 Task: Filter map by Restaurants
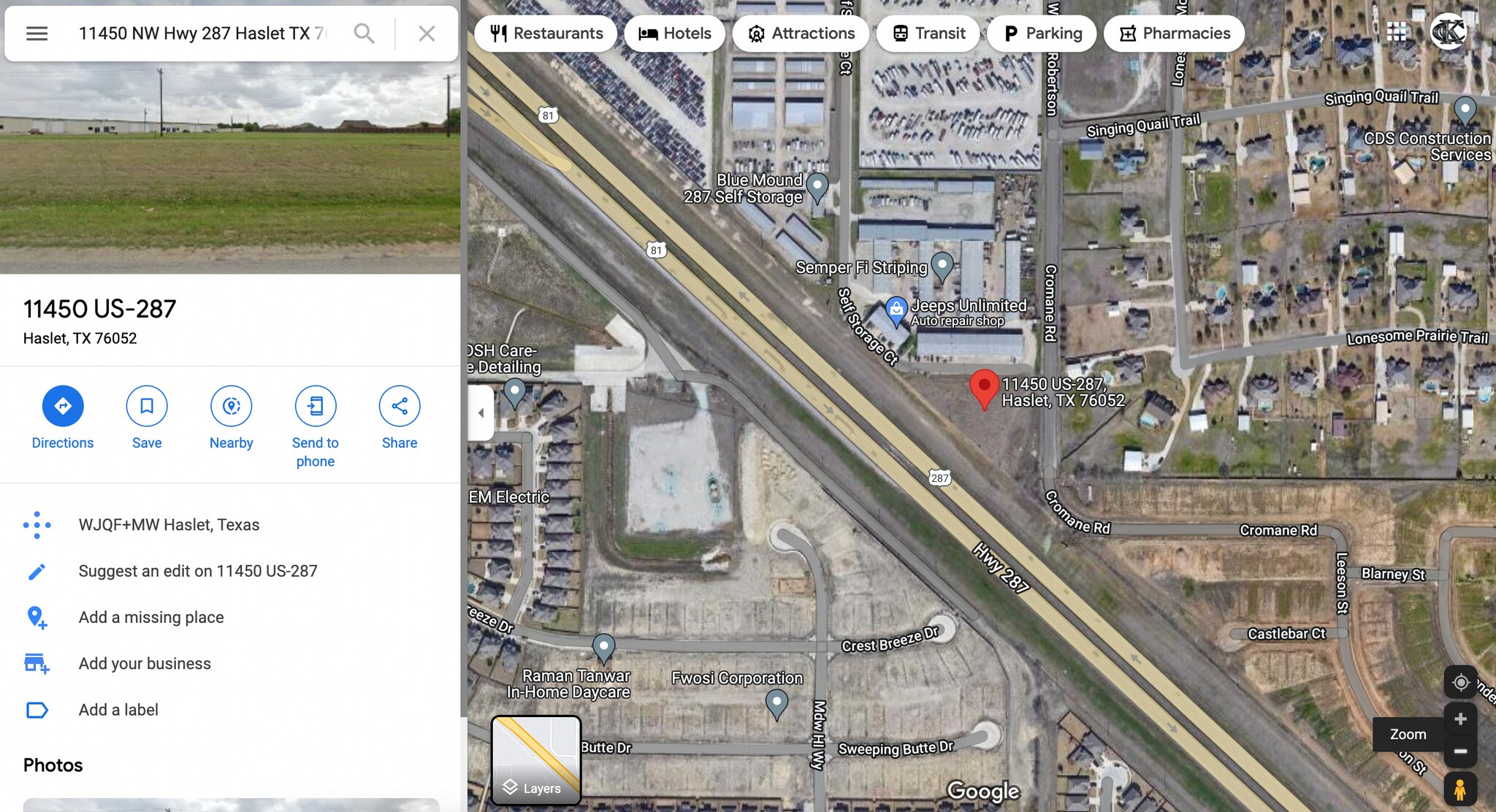click(546, 34)
